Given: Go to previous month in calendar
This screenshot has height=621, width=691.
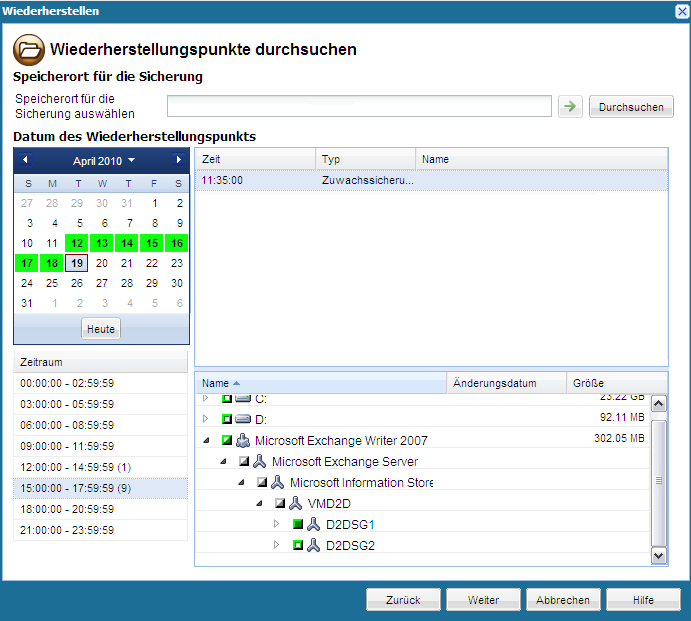Looking at the screenshot, I should click(25, 160).
